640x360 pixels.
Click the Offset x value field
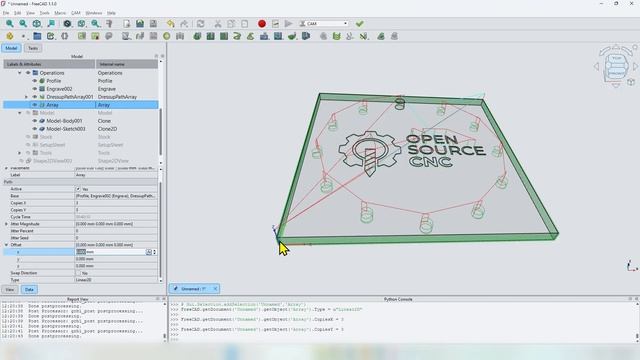[x=110, y=252]
